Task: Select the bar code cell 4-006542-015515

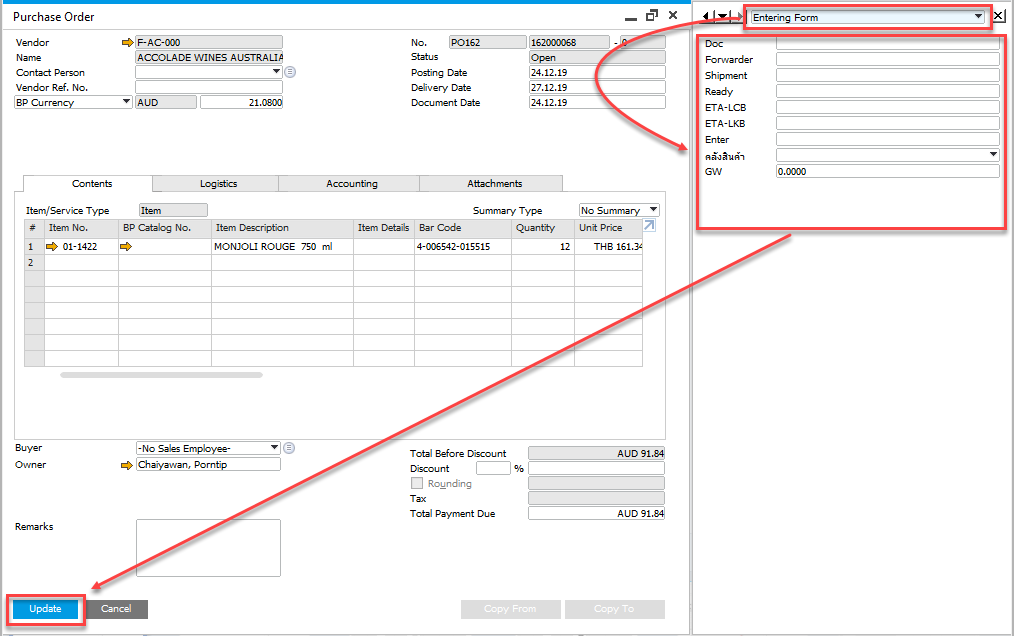Action: click(x=463, y=247)
